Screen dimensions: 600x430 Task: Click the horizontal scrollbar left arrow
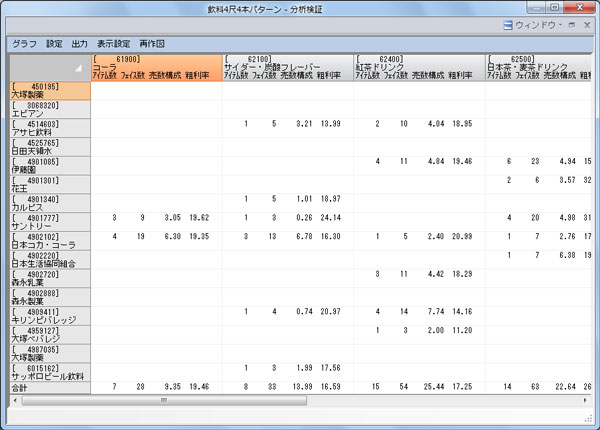tap(15, 401)
